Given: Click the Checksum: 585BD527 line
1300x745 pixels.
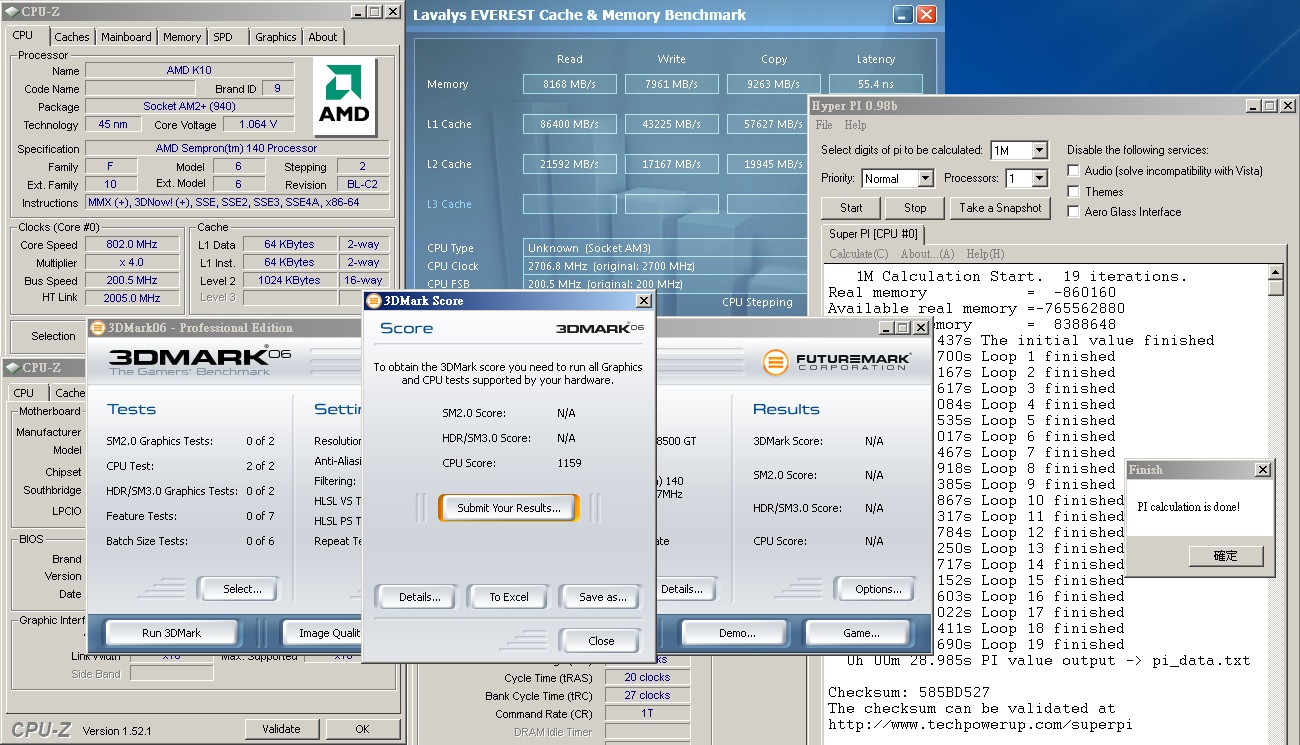Looking at the screenshot, I should [x=909, y=693].
